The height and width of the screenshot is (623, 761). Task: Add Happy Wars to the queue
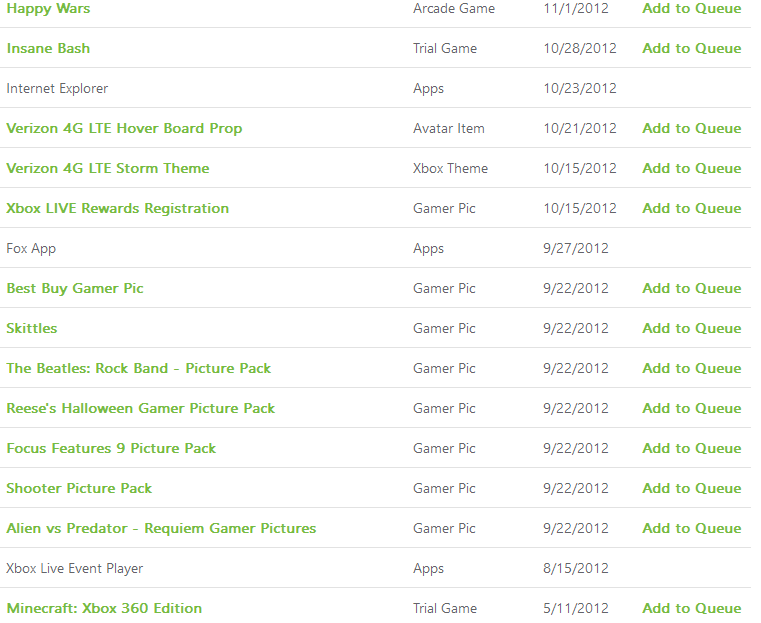(692, 9)
